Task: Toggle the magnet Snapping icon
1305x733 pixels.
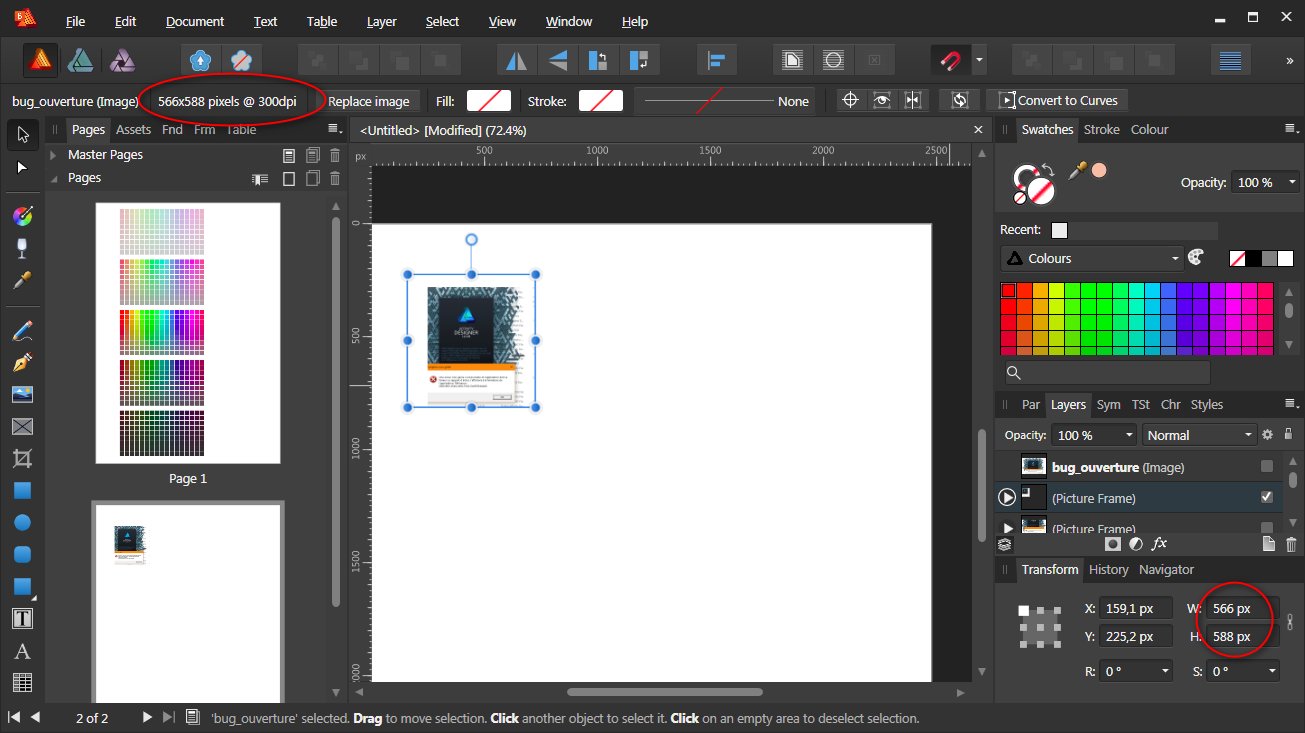Action: click(x=950, y=60)
